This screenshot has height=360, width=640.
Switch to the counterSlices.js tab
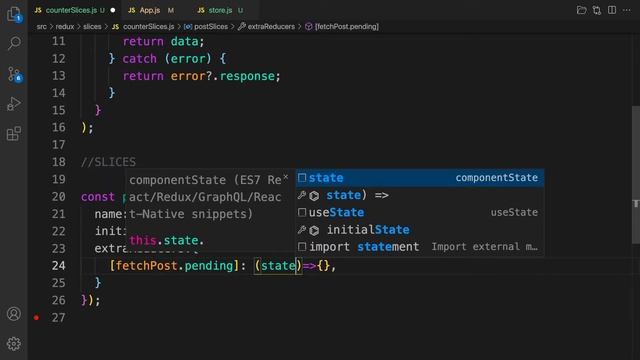(x=71, y=10)
